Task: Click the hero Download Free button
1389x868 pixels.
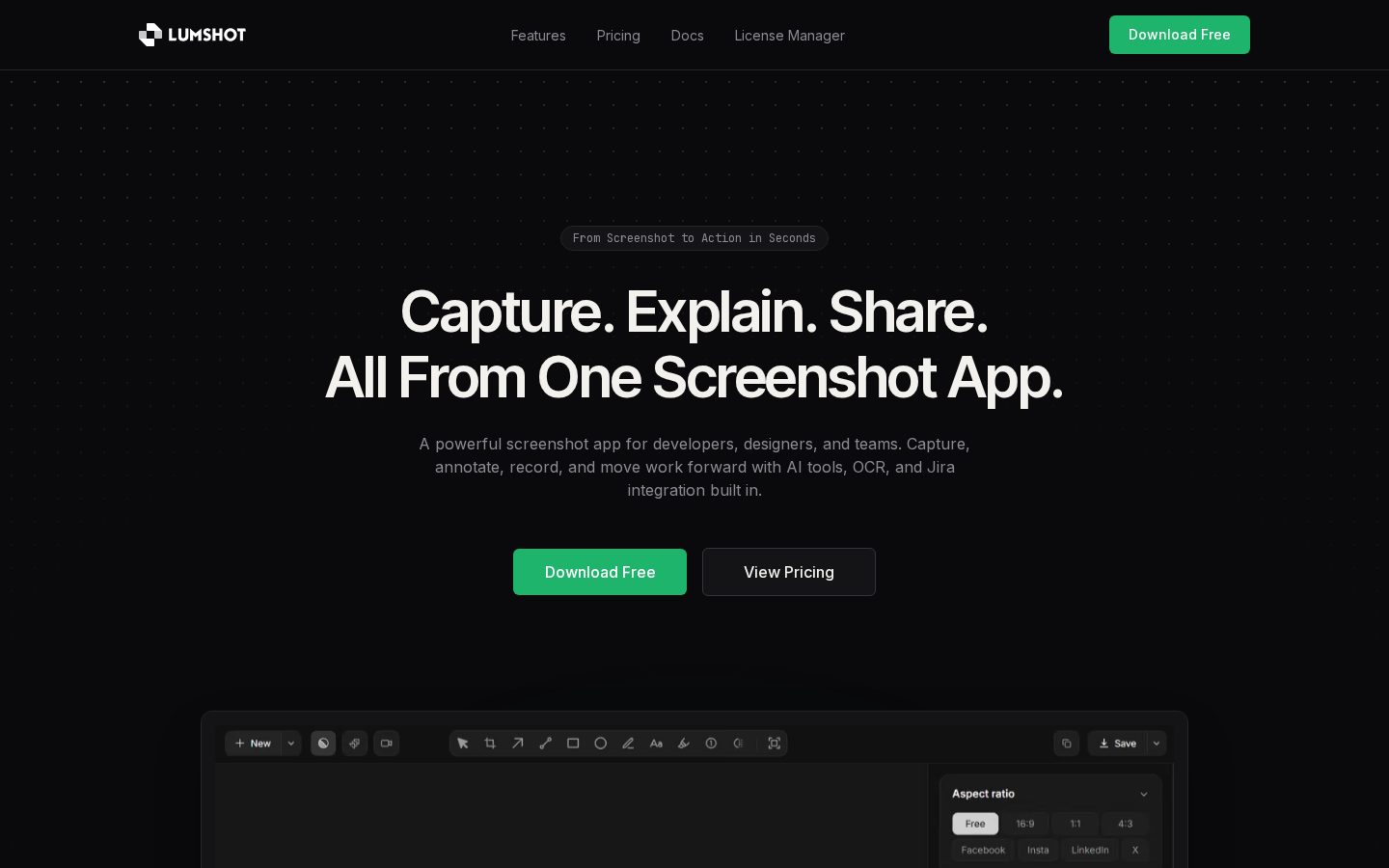Action: tap(600, 572)
